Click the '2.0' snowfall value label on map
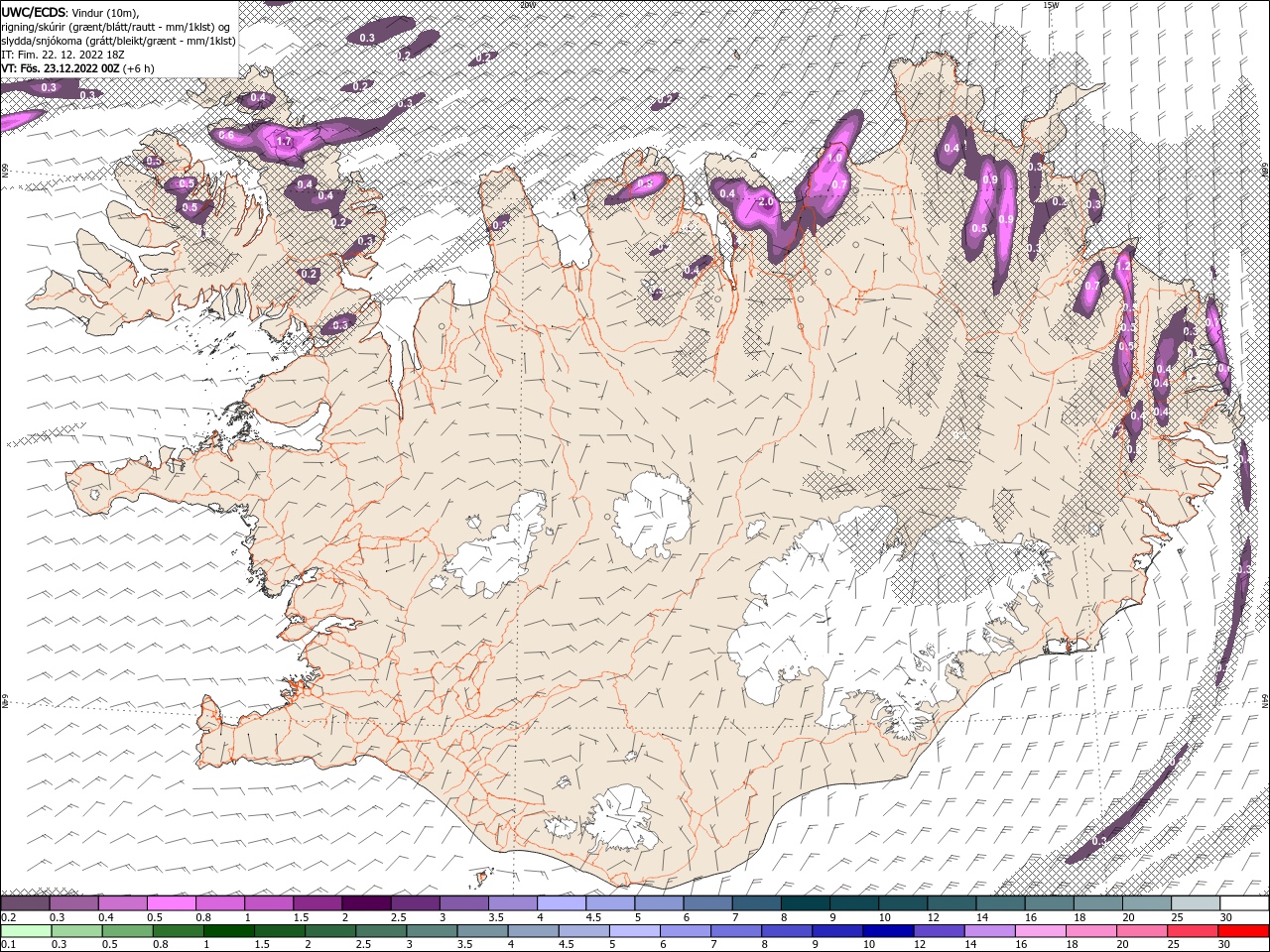 click(766, 201)
